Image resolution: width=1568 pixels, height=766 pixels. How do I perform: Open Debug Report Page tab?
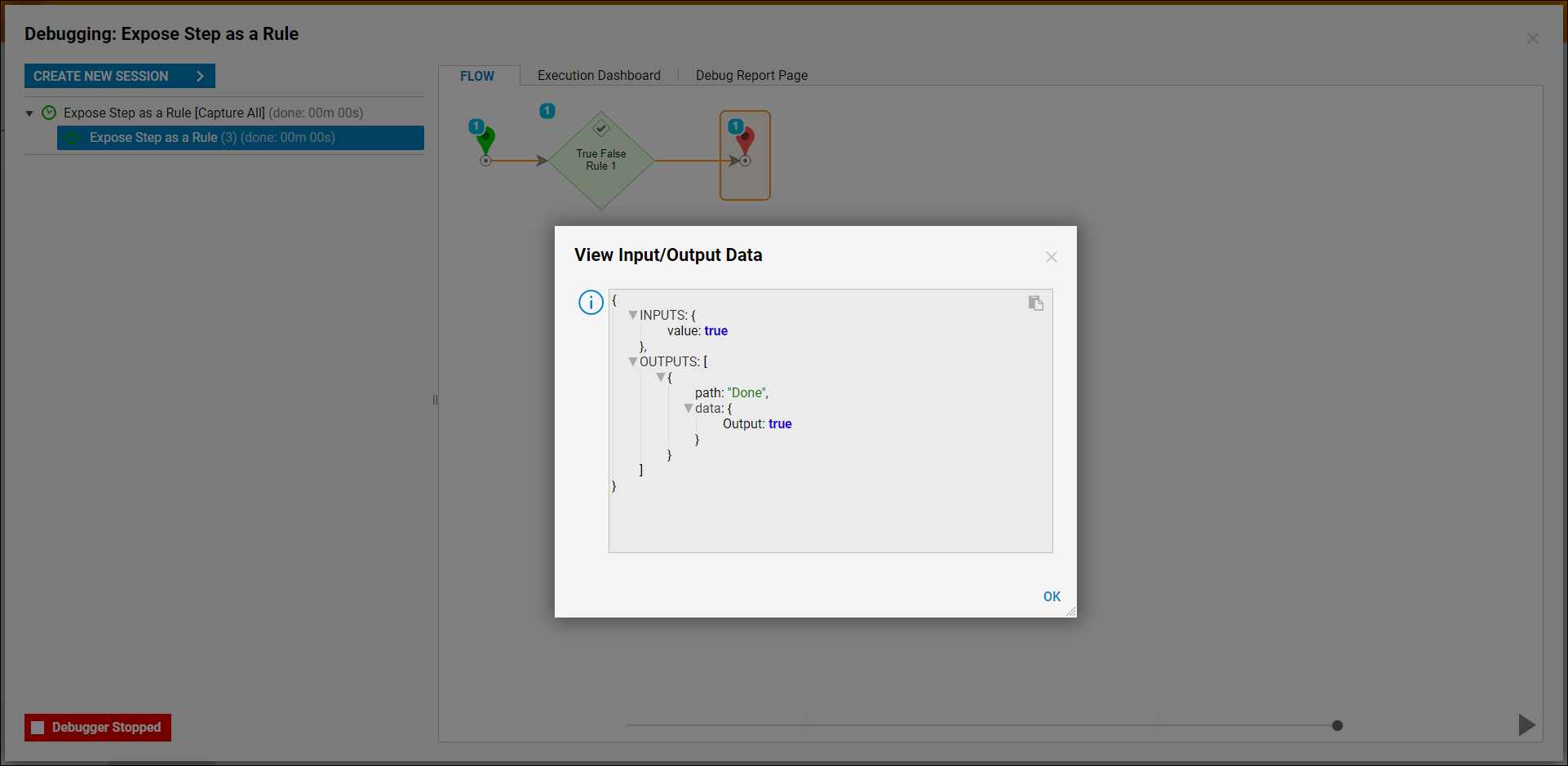751,75
